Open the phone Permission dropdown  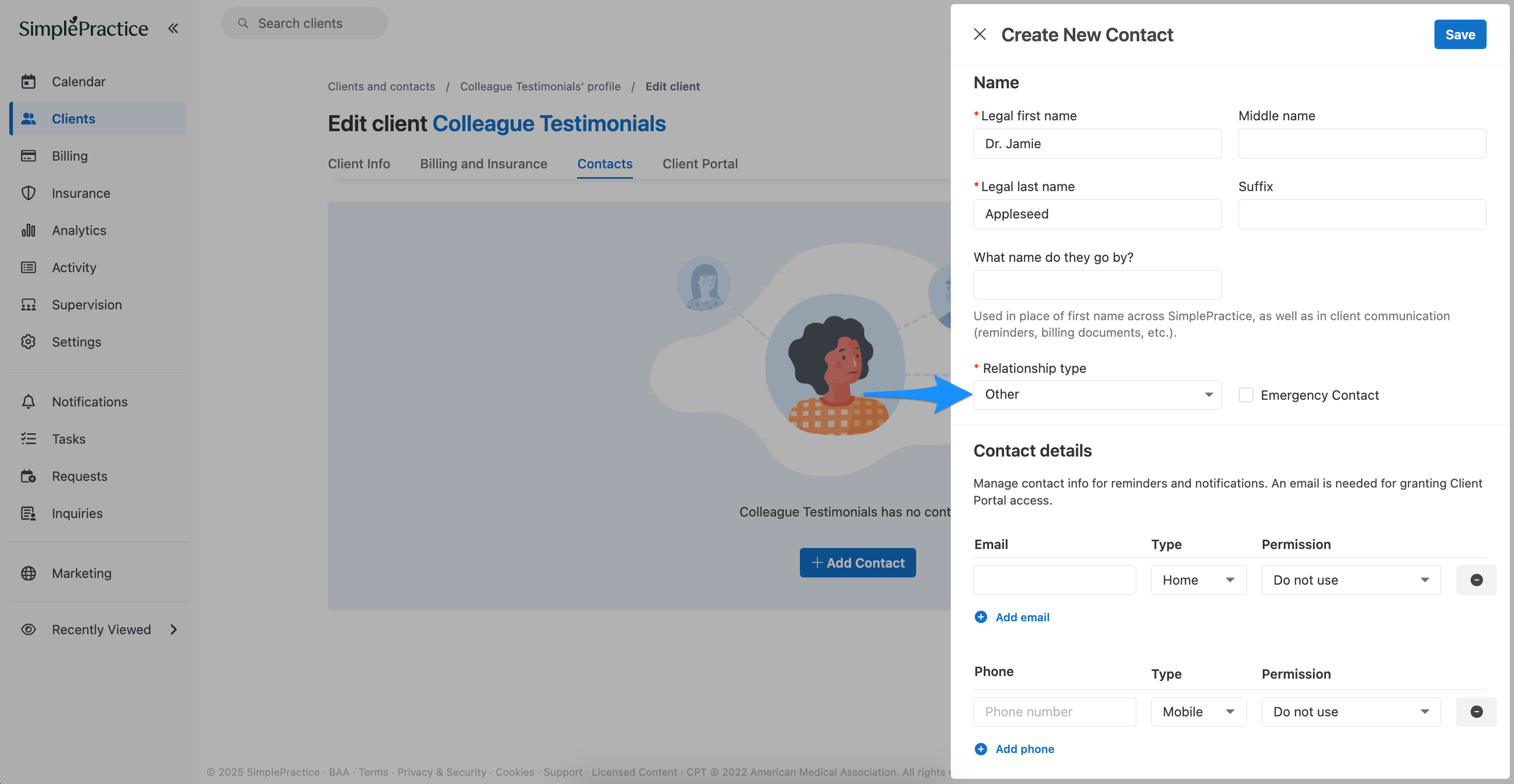[x=1351, y=712]
